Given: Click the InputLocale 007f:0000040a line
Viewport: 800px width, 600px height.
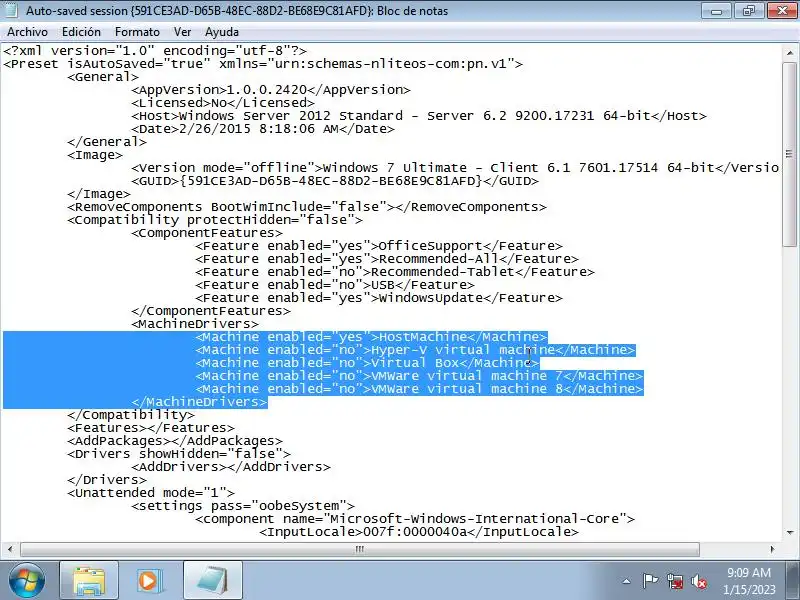Looking at the screenshot, I should click(419, 532).
